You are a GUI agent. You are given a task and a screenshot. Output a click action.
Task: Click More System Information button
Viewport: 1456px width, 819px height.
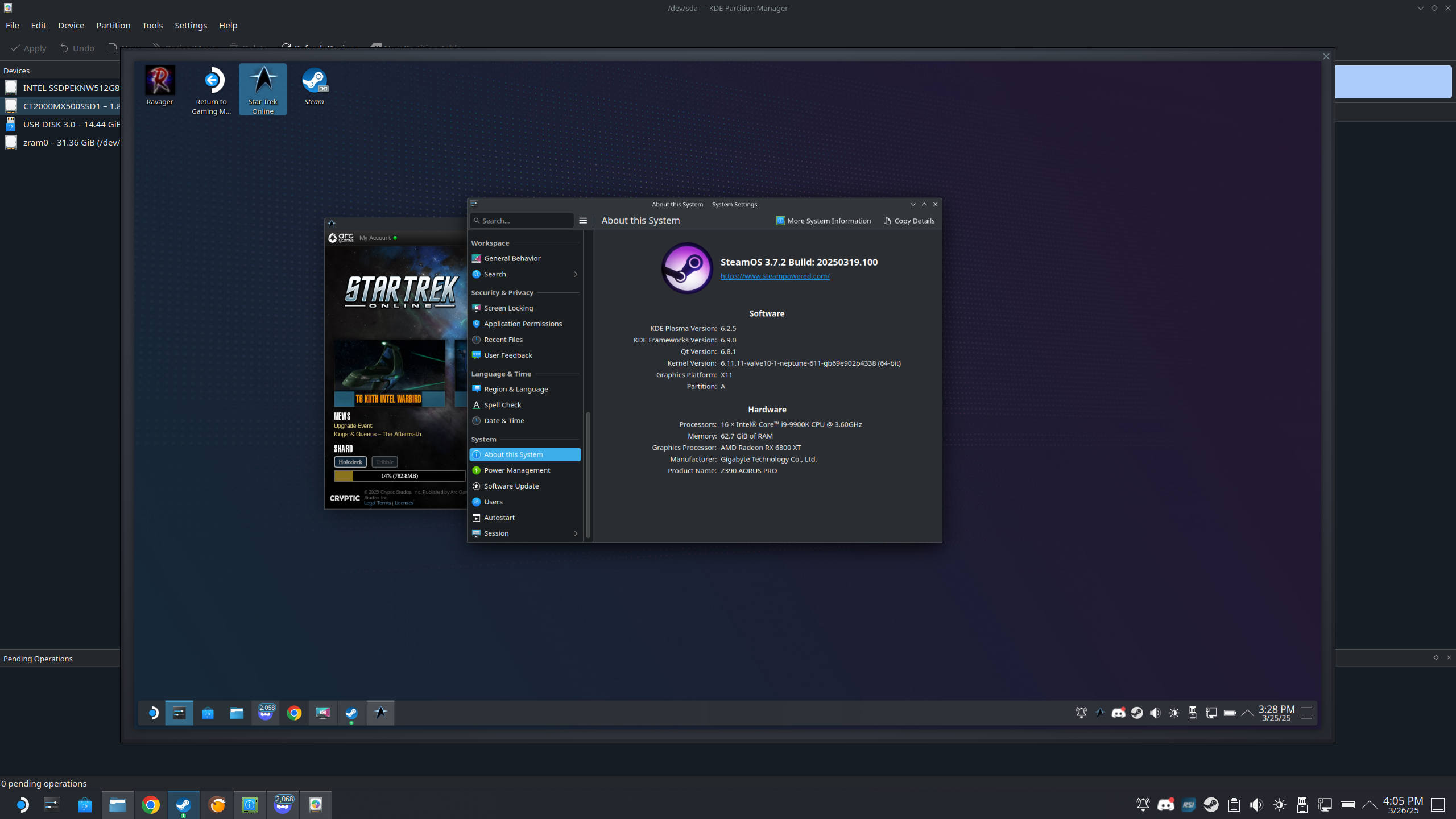point(823,221)
